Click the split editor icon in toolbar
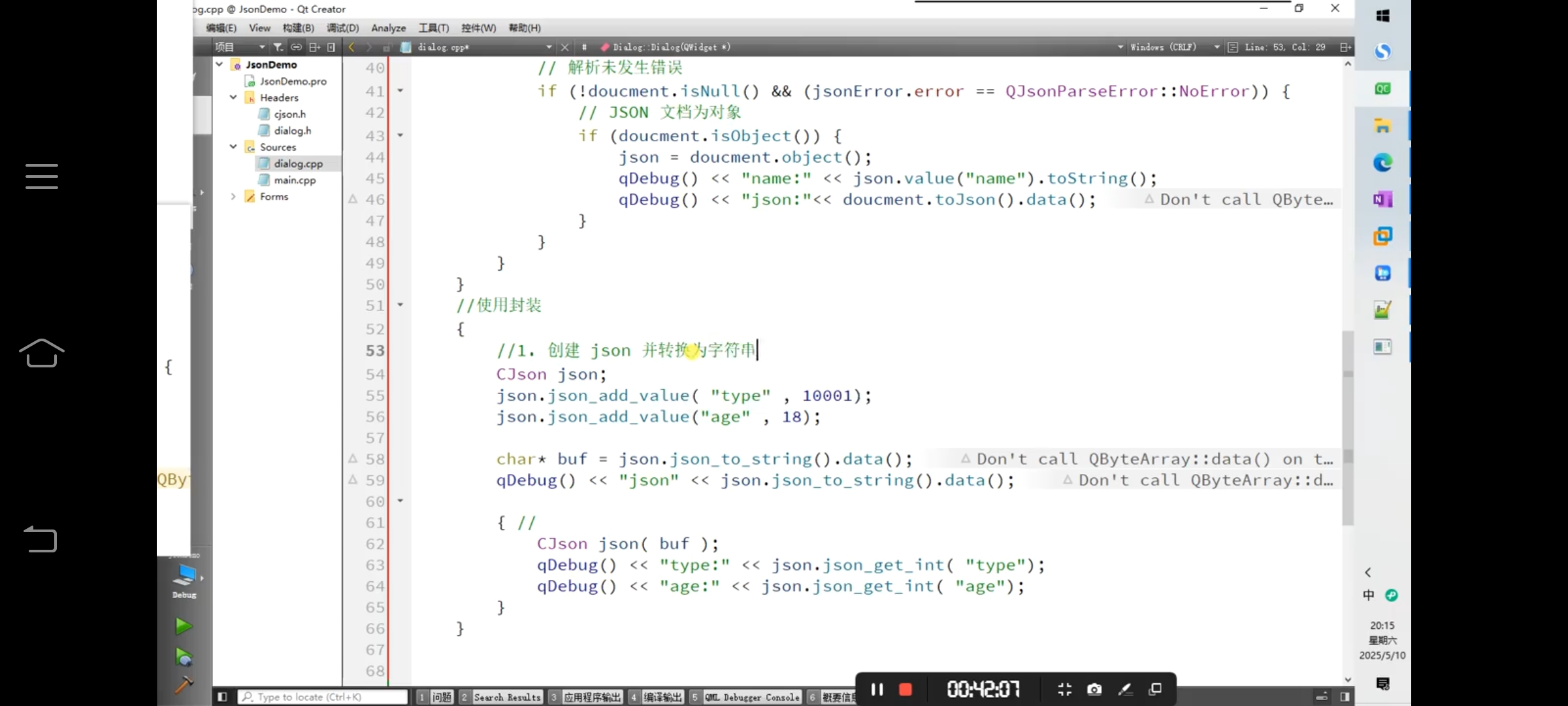Image resolution: width=1568 pixels, height=706 pixels. tap(1345, 47)
